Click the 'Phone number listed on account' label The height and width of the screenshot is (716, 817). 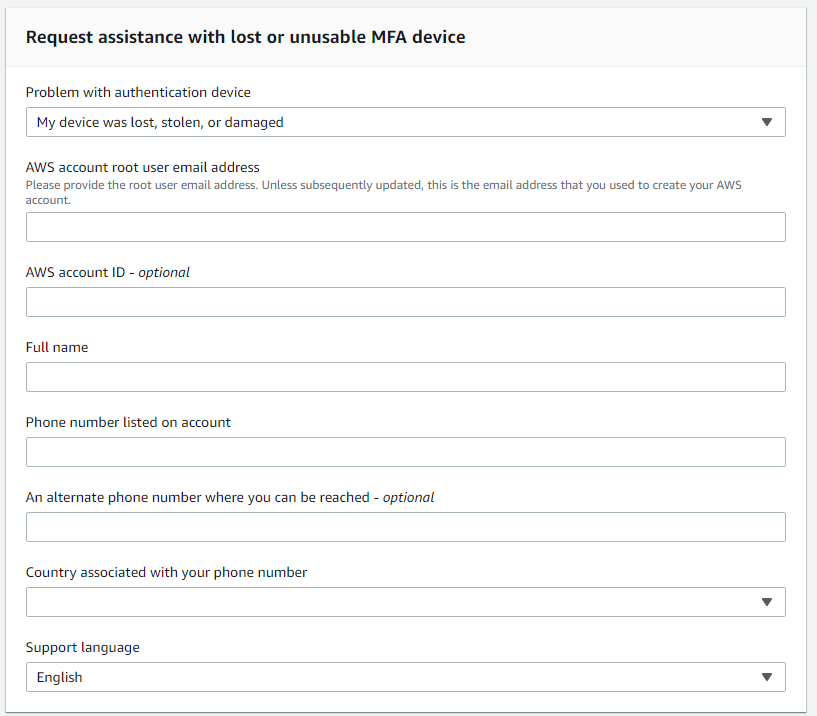(x=128, y=422)
